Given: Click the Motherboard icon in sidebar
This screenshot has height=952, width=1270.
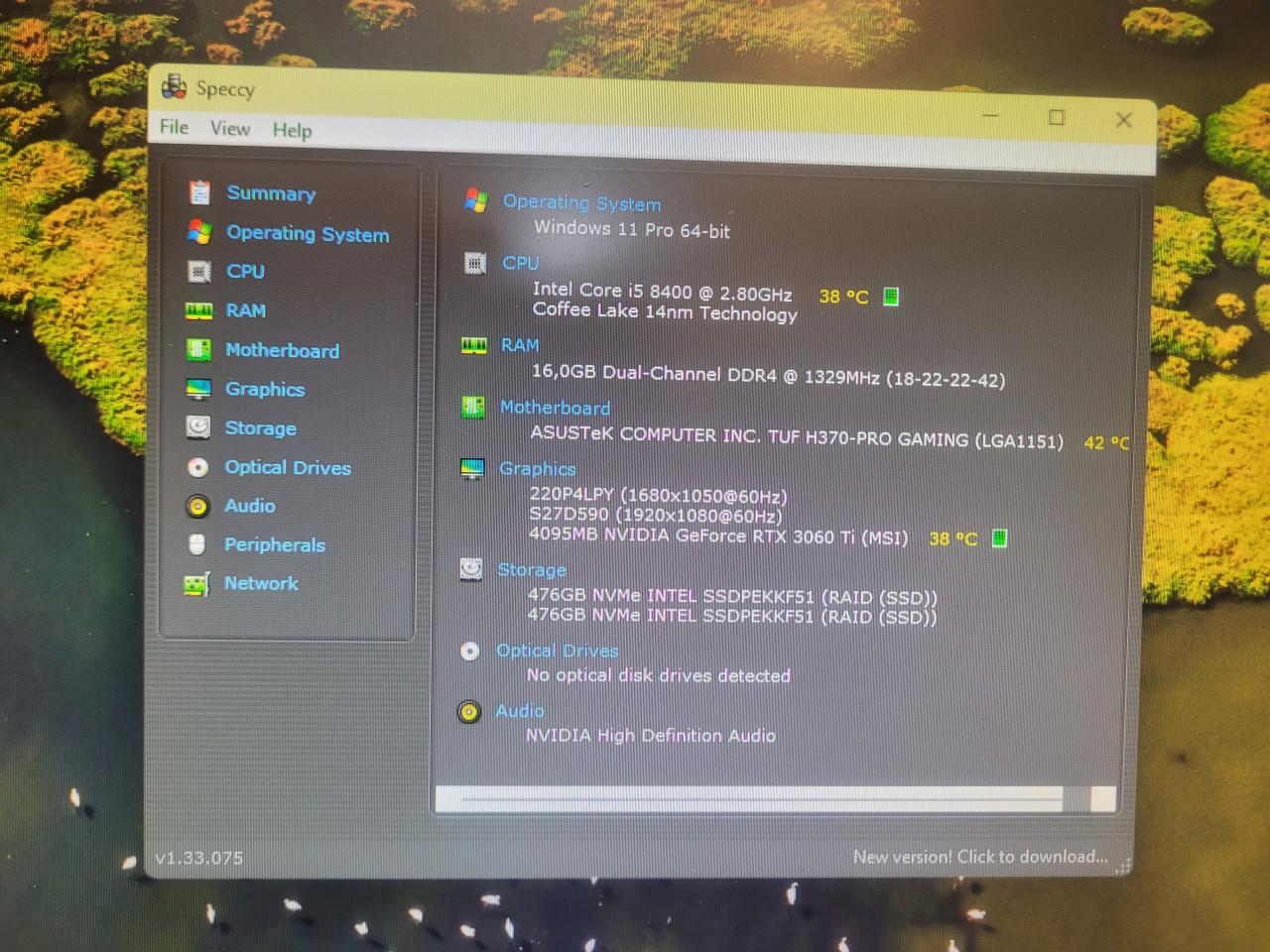Looking at the screenshot, I should tap(198, 349).
